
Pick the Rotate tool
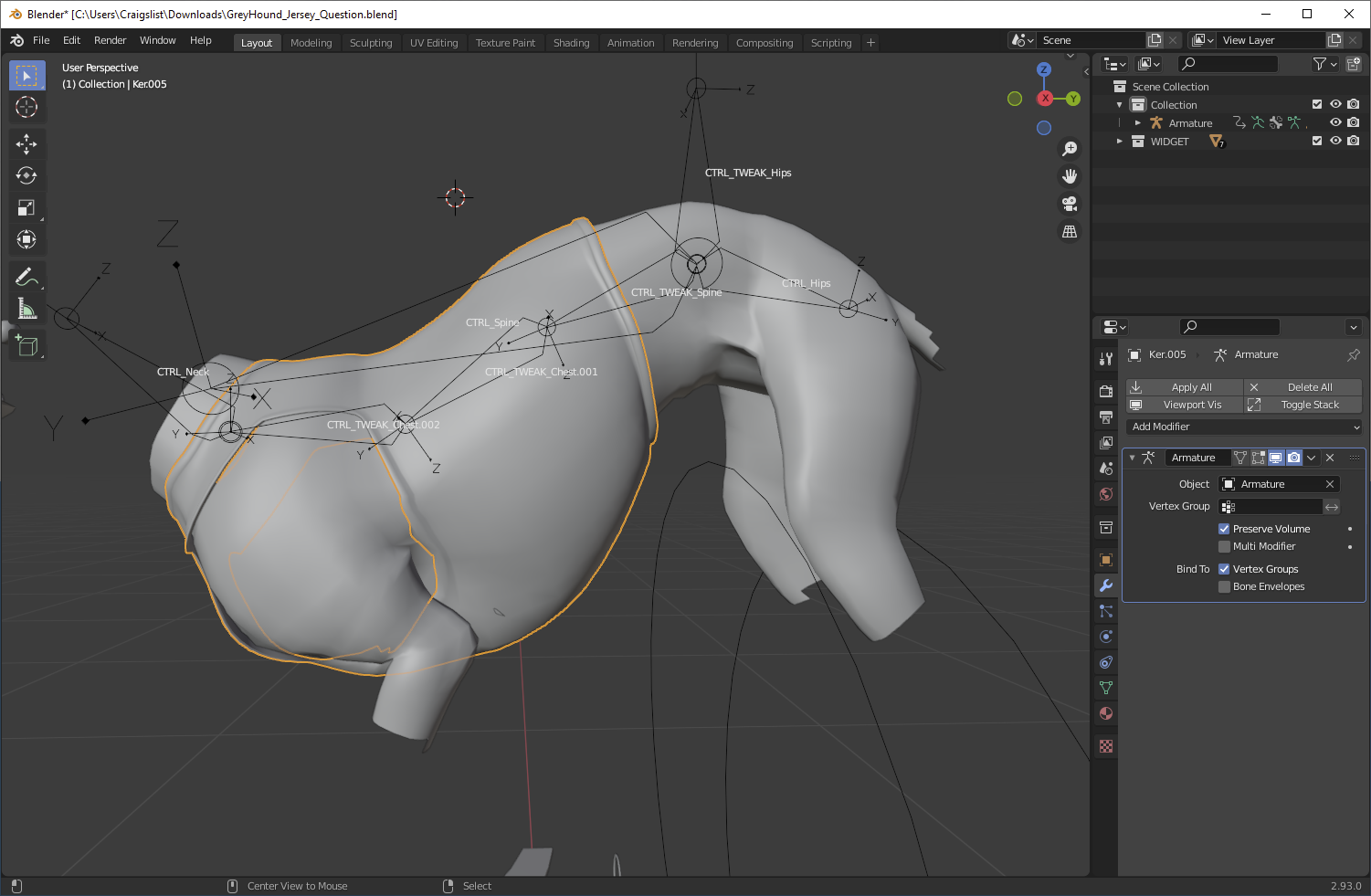click(26, 175)
